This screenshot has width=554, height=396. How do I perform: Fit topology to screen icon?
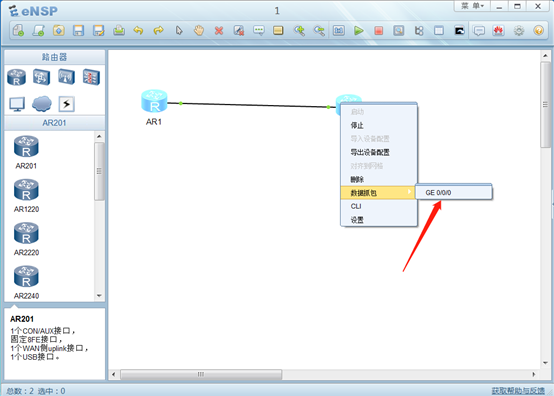pos(338,31)
